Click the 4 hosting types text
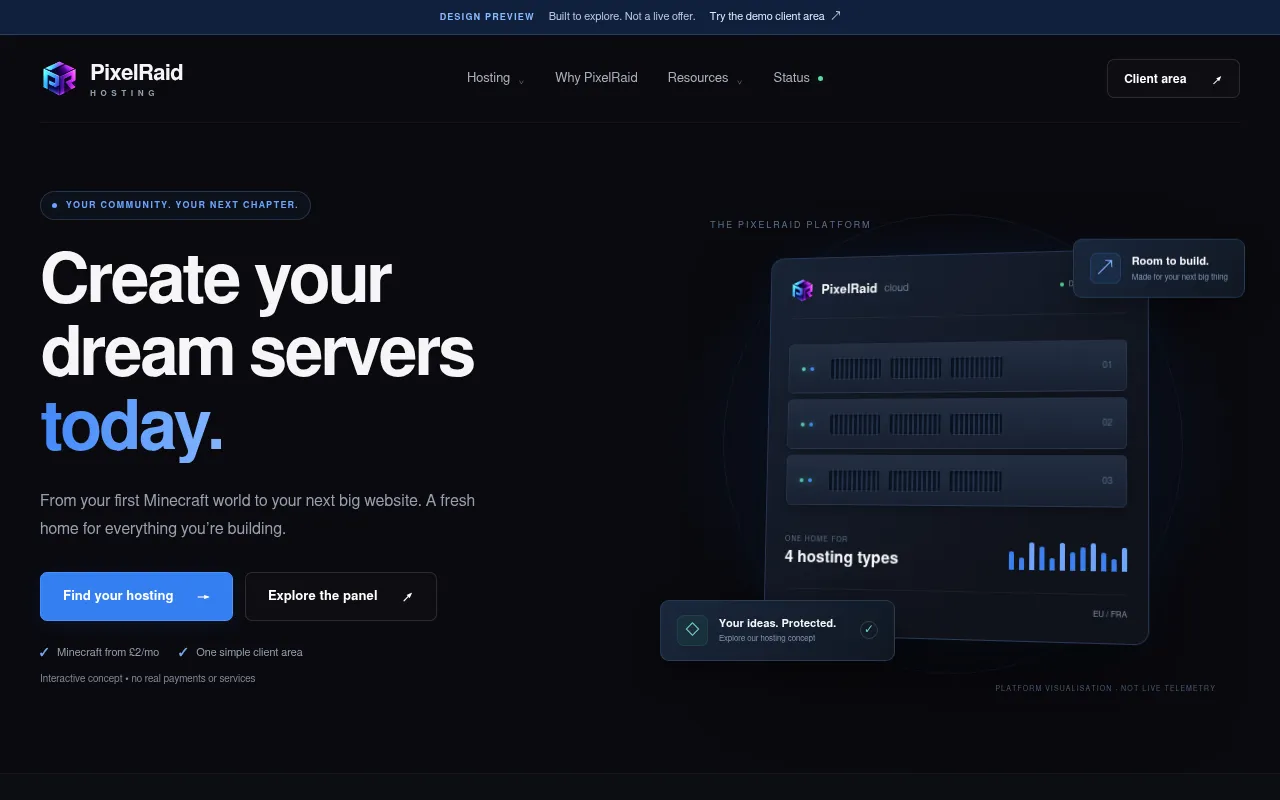 tap(841, 557)
